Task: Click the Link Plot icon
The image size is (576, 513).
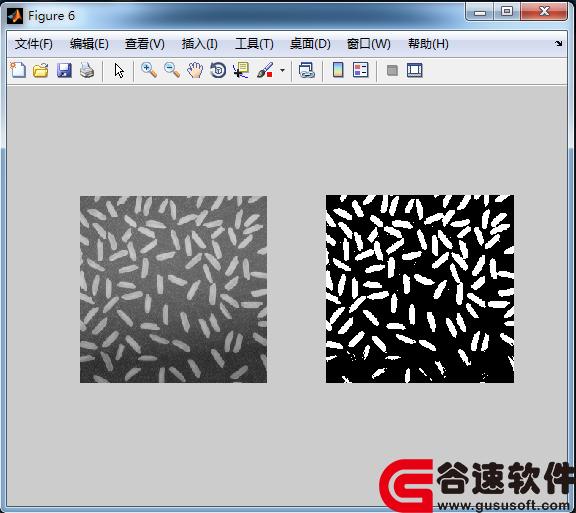Action: click(307, 70)
